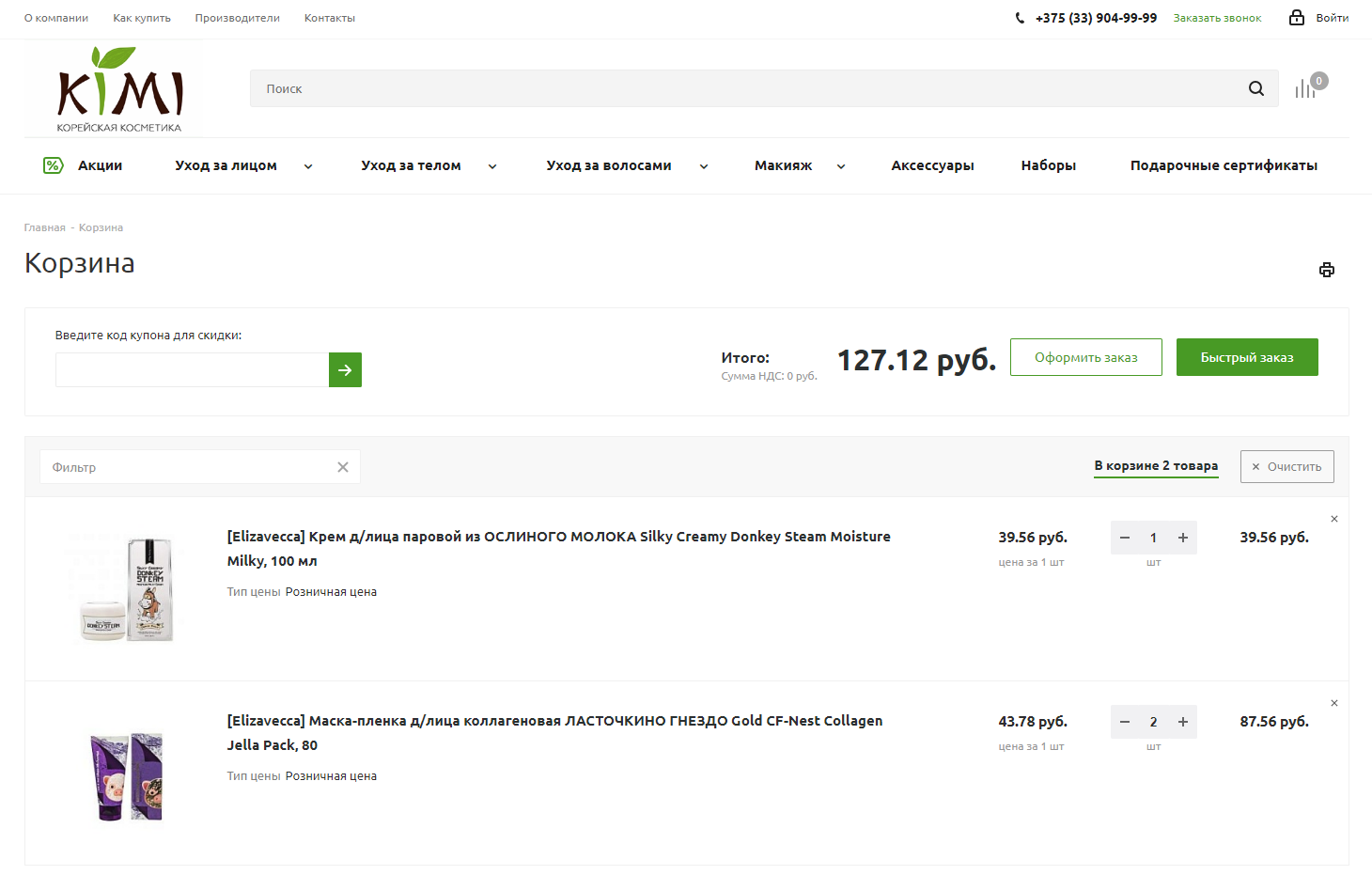Click the print page icon
The width and height of the screenshot is (1372, 875).
tap(1327, 270)
